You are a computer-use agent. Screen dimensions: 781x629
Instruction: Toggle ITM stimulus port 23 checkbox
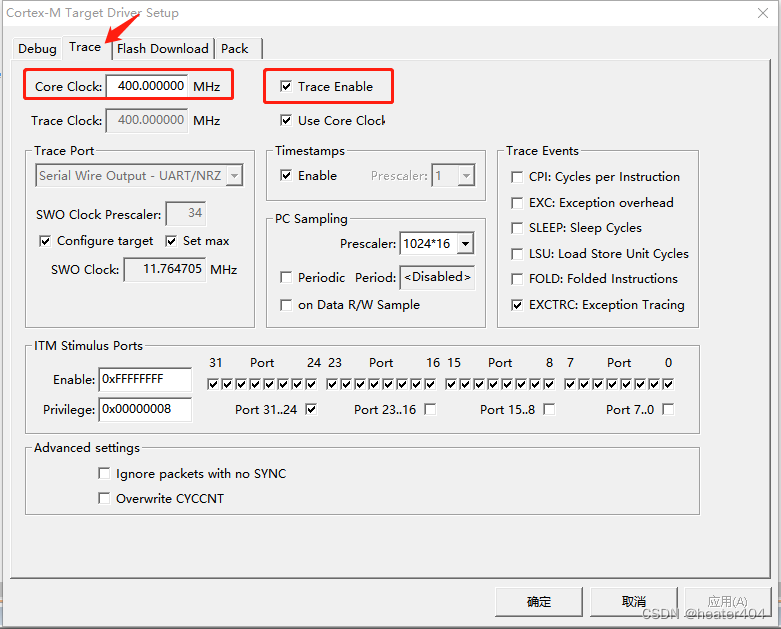click(332, 384)
